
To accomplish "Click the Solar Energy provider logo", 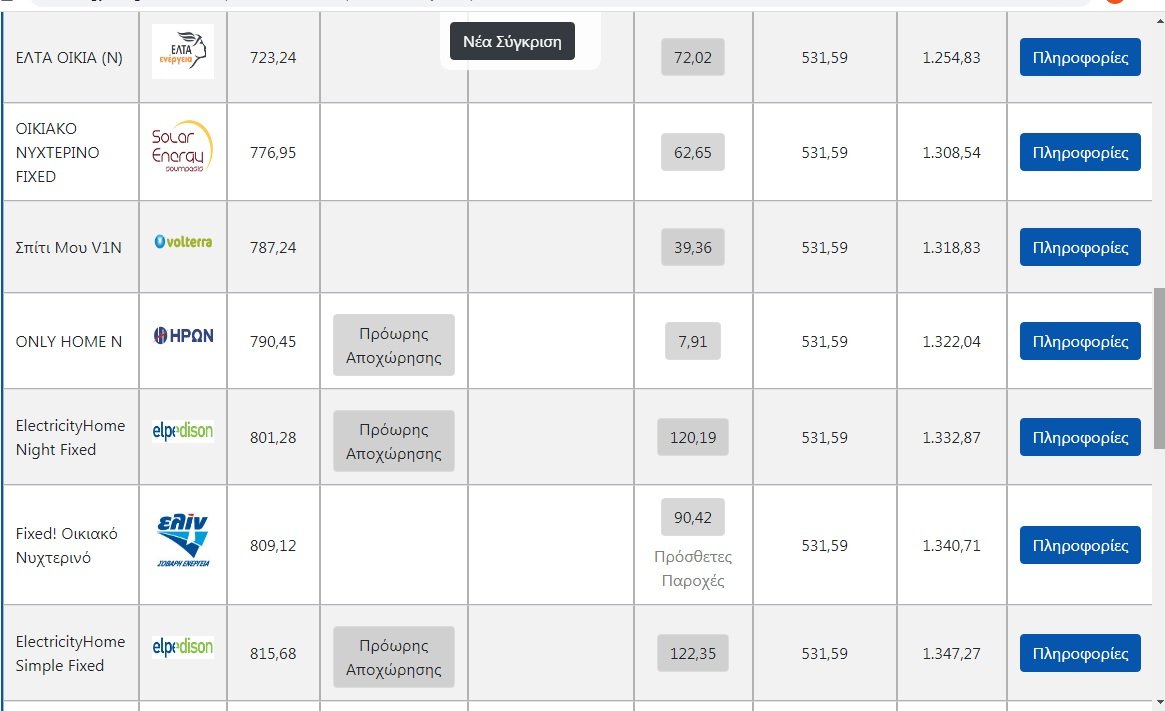I will (183, 146).
